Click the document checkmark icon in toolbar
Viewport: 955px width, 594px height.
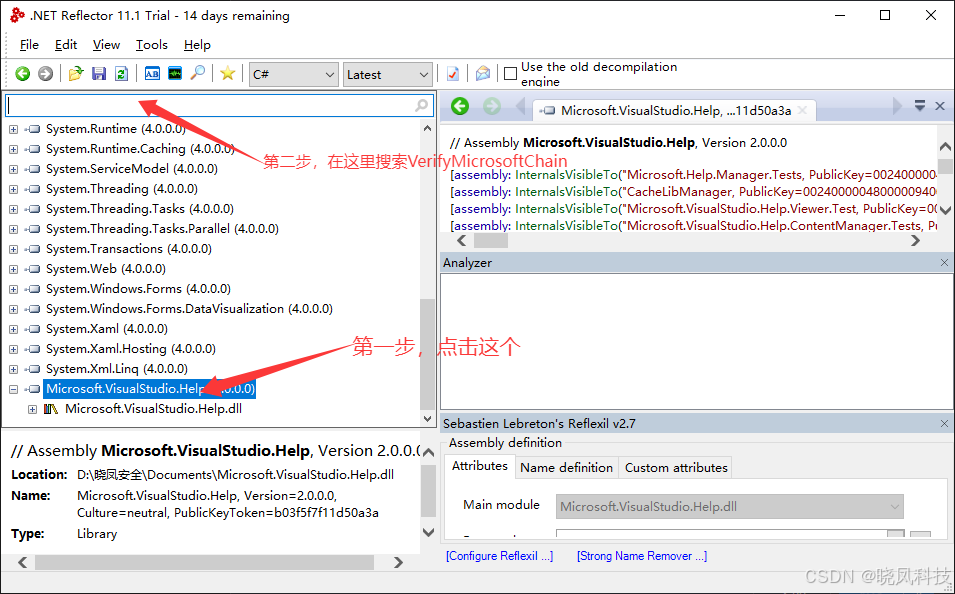[453, 74]
